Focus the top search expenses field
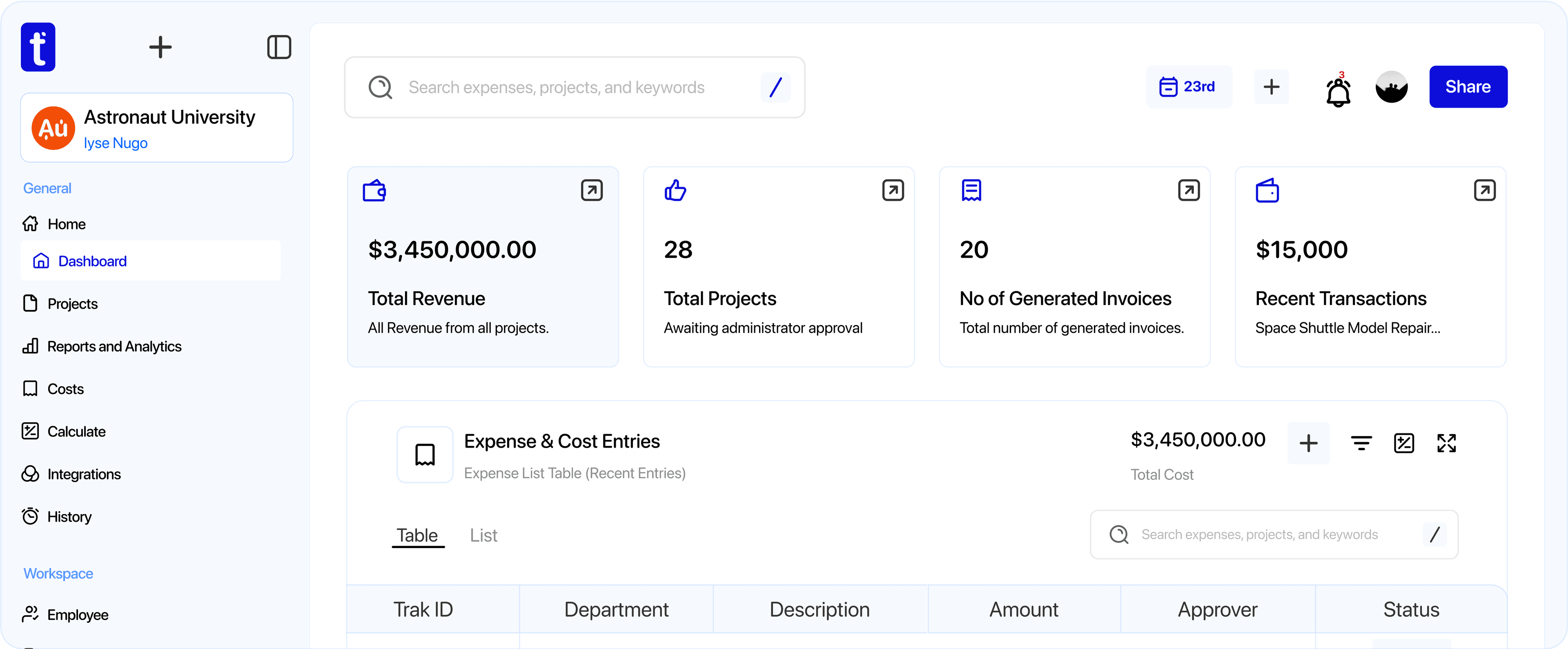The height and width of the screenshot is (649, 1568). click(x=575, y=87)
